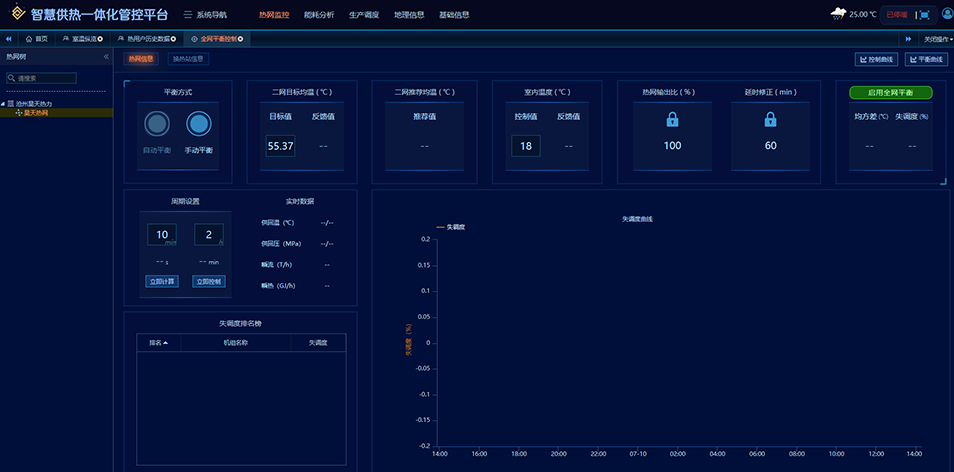Screen dimensions: 954x472
Task: Expand the 沧州昊天热力 tree node
Action: pyautogui.click(x=4, y=104)
